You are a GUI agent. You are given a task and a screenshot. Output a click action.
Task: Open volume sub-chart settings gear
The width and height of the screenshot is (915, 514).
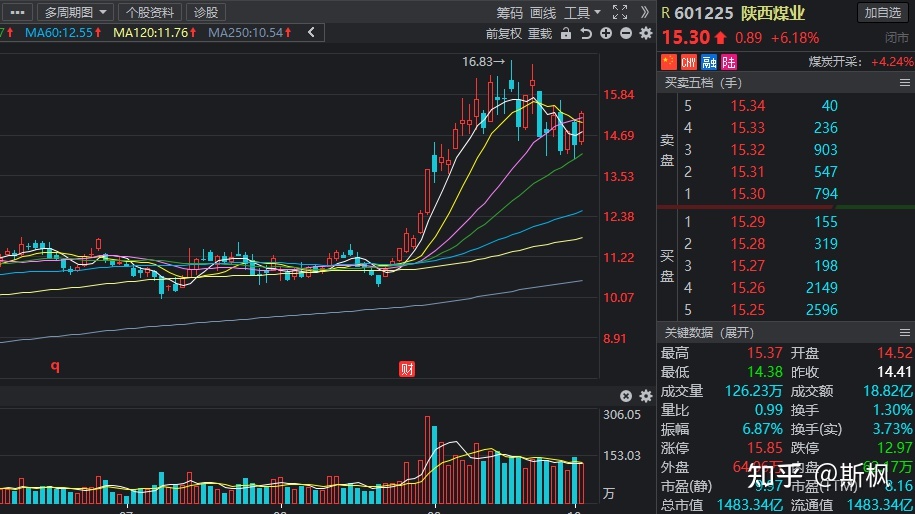645,396
